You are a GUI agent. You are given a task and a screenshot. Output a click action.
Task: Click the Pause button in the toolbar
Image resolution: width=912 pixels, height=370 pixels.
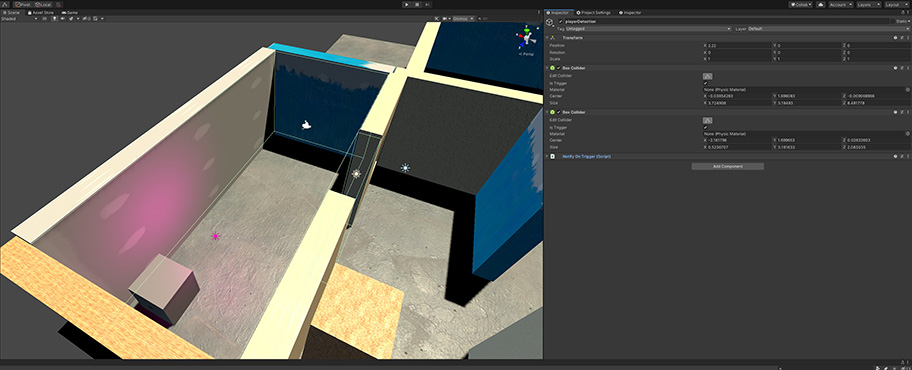(417, 4)
